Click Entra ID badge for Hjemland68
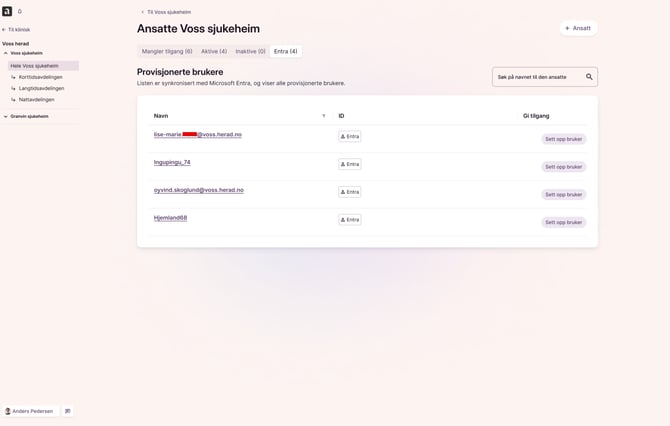The width and height of the screenshot is (670, 426). pos(349,220)
